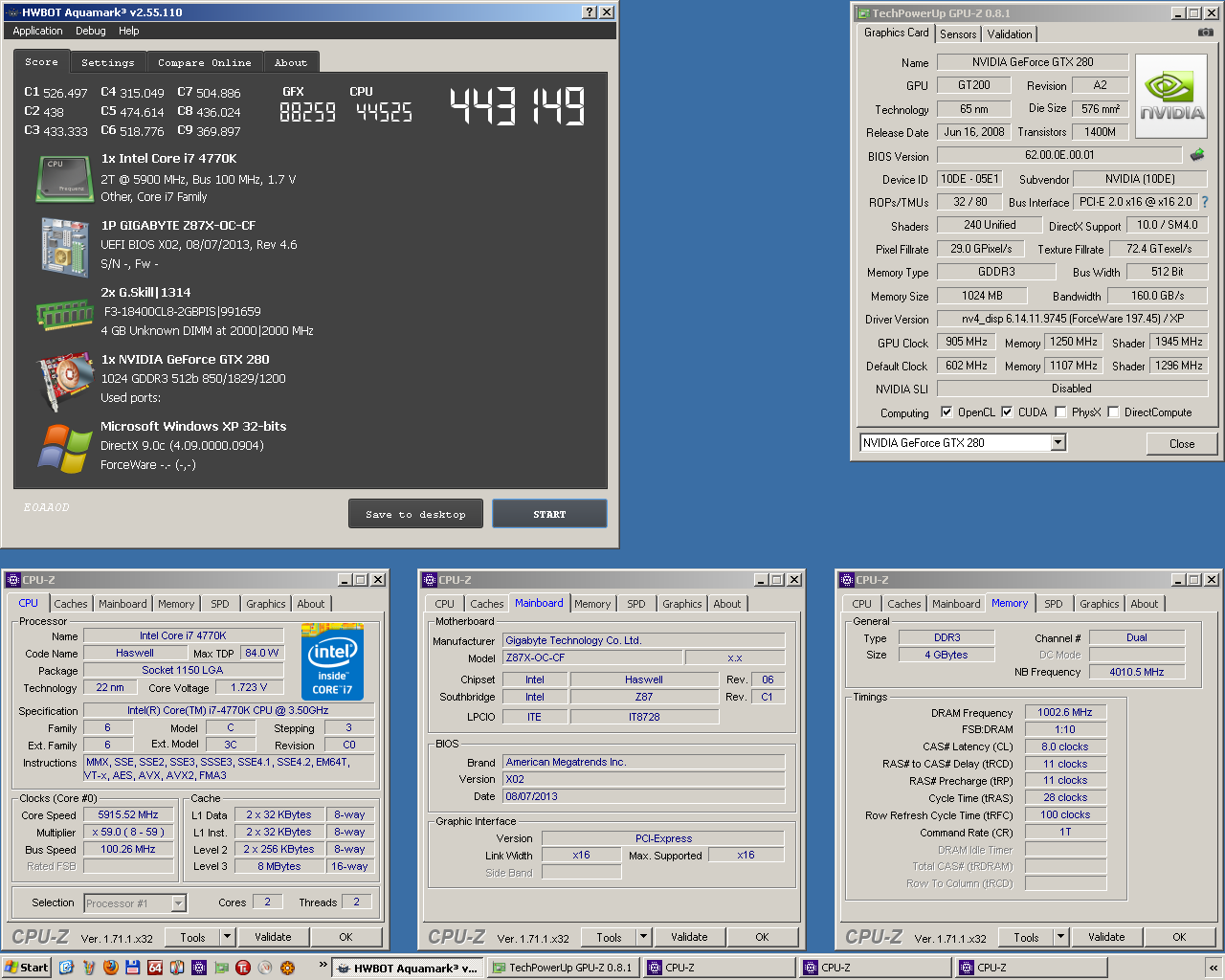Click the Driver Version field in GPU-Z
Screen dimensions: 1225x980
[1072, 319]
